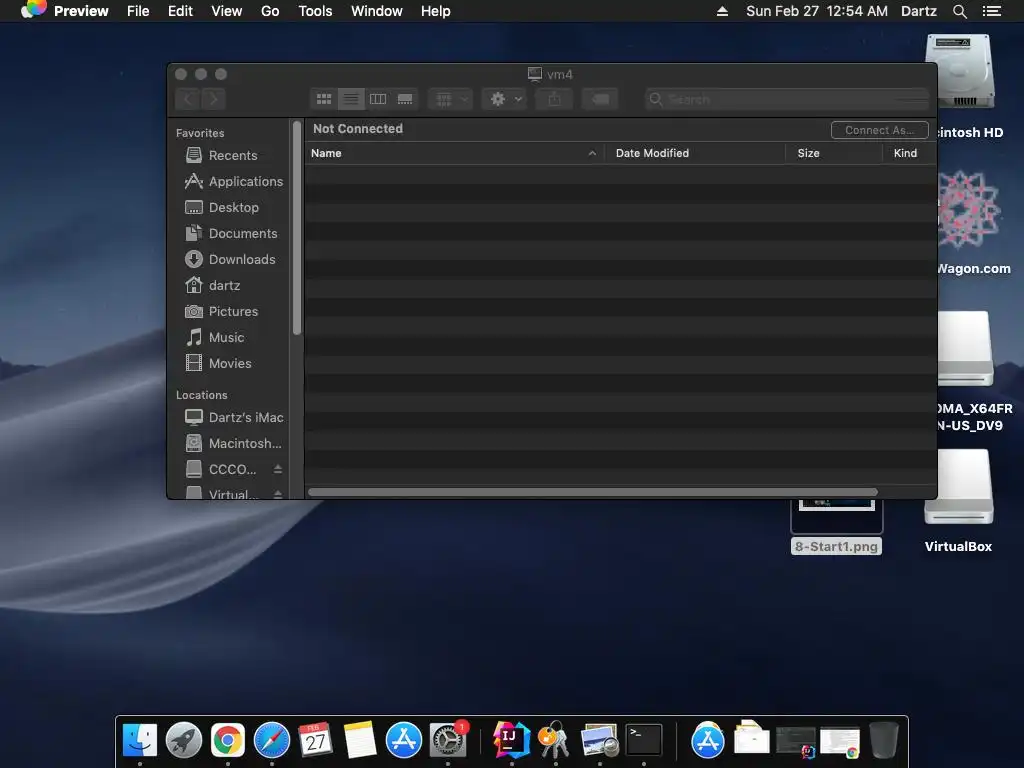Eject the CCCO... volume
The height and width of the screenshot is (768, 1024).
(278, 469)
